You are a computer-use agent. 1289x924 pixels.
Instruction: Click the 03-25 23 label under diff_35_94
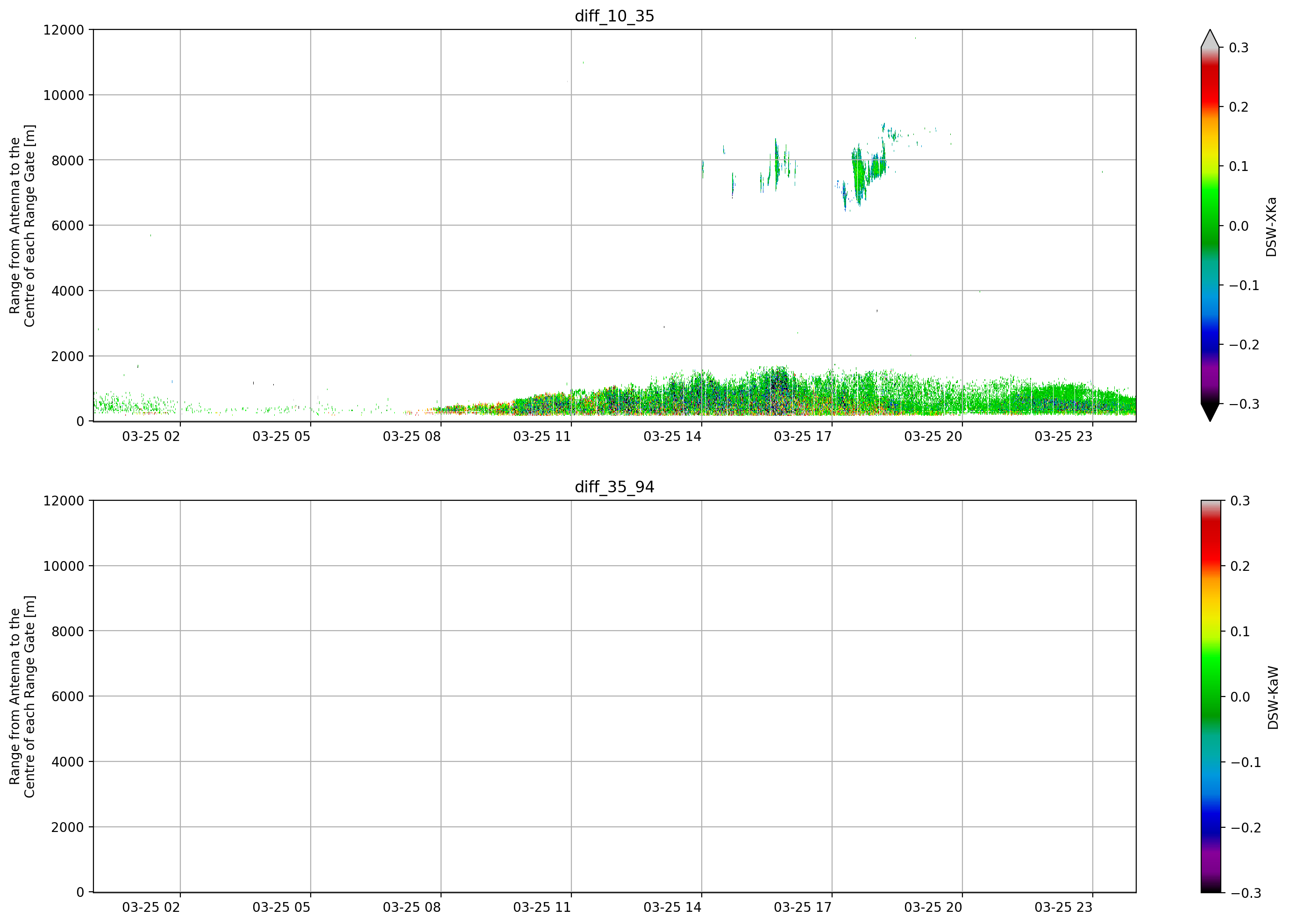1063,908
